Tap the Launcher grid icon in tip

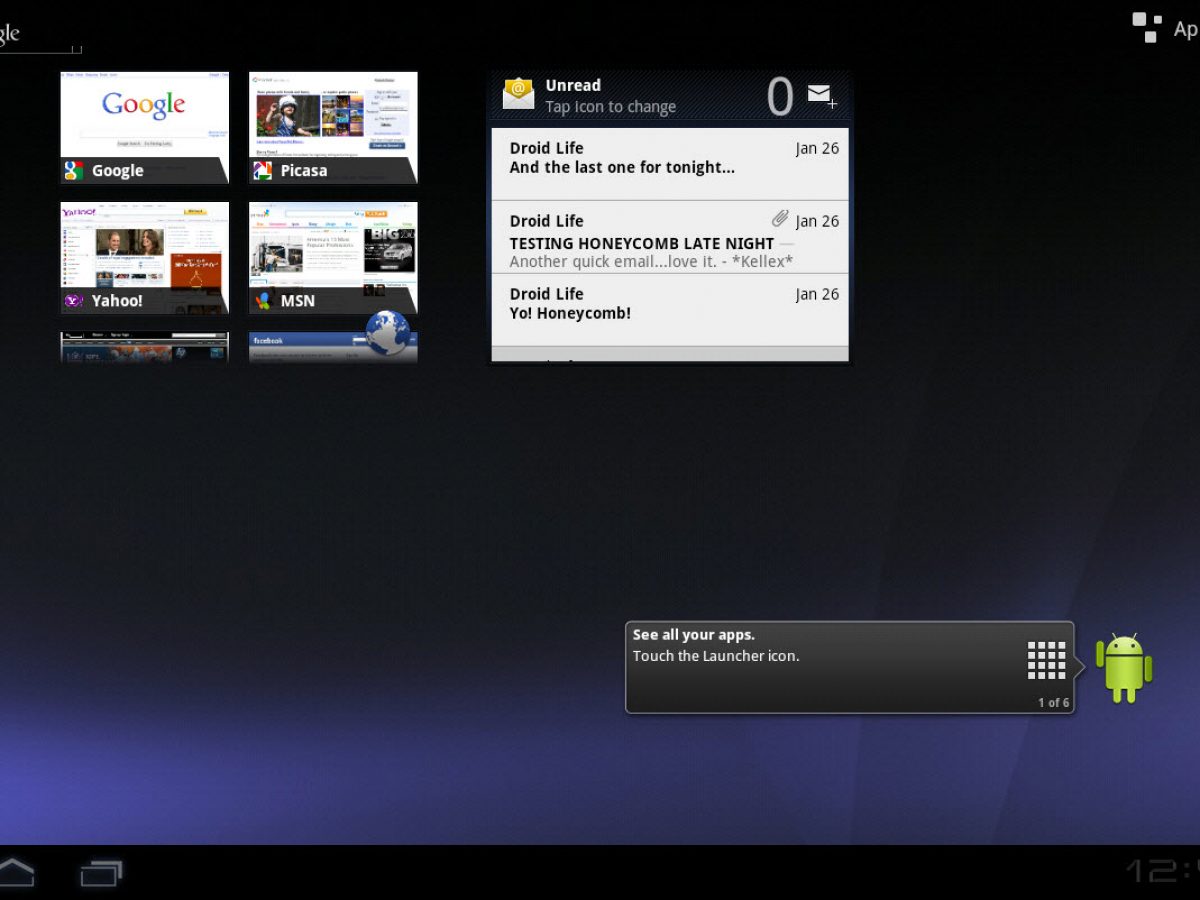coord(1046,660)
